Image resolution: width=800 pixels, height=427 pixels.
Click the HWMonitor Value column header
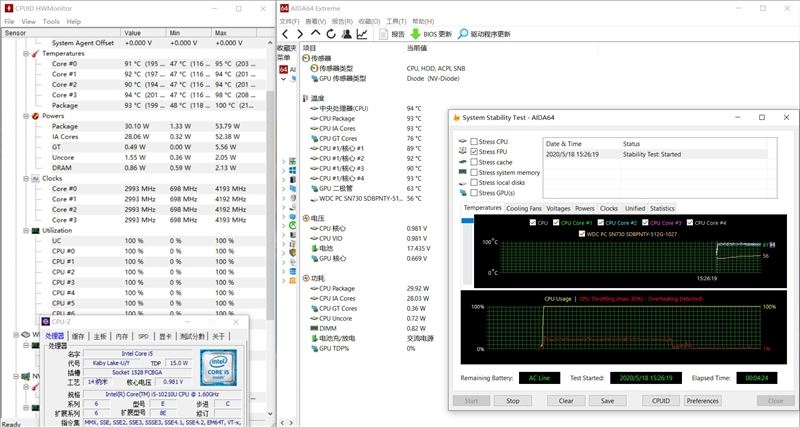click(x=143, y=33)
